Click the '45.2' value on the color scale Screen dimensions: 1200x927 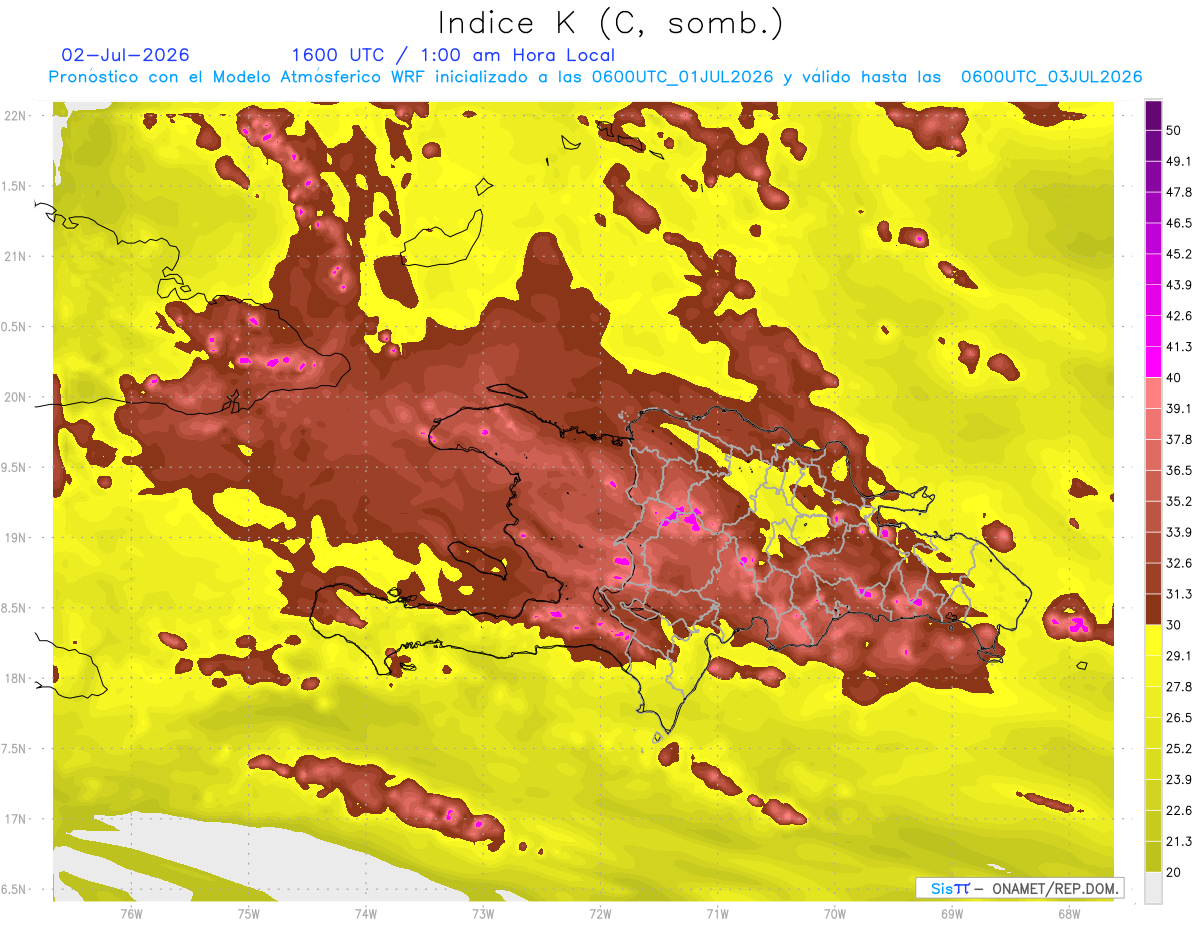[1179, 254]
